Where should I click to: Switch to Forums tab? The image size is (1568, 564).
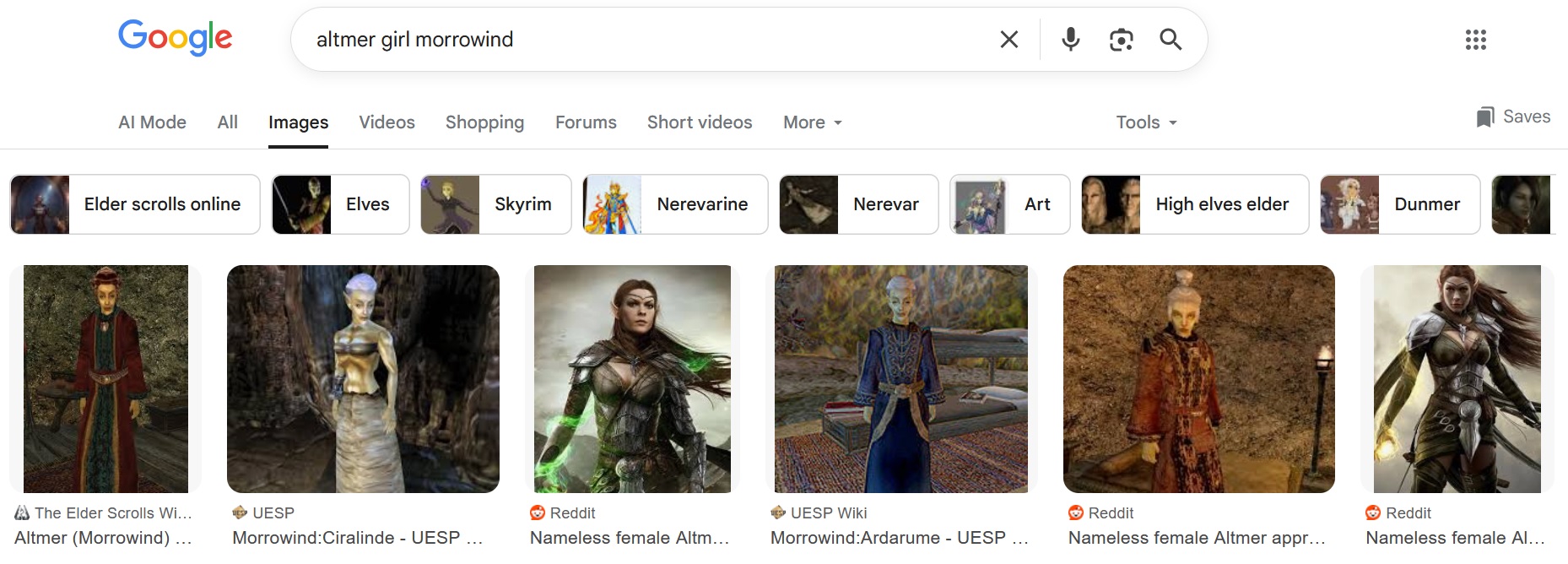coord(586,122)
